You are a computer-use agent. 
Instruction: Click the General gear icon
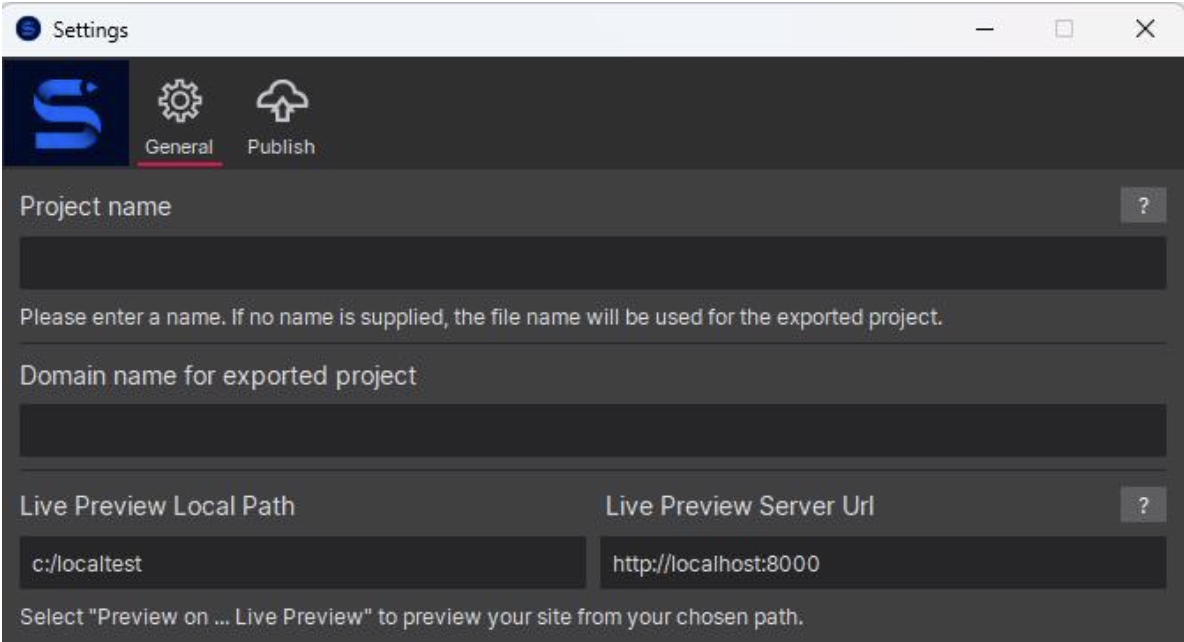coord(179,101)
